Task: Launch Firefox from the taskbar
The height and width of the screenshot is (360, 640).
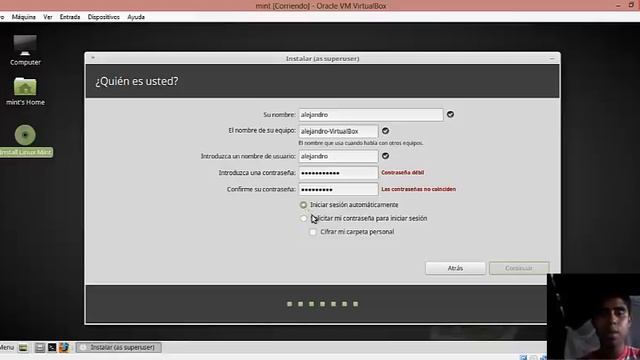Action: (64, 347)
